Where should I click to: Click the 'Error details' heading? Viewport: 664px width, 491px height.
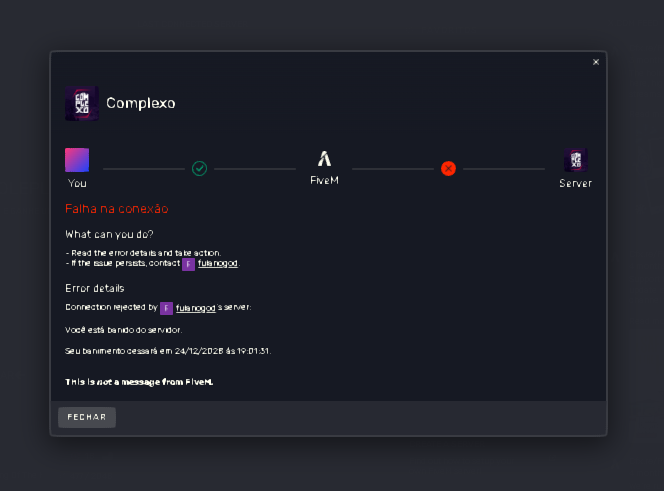click(95, 288)
